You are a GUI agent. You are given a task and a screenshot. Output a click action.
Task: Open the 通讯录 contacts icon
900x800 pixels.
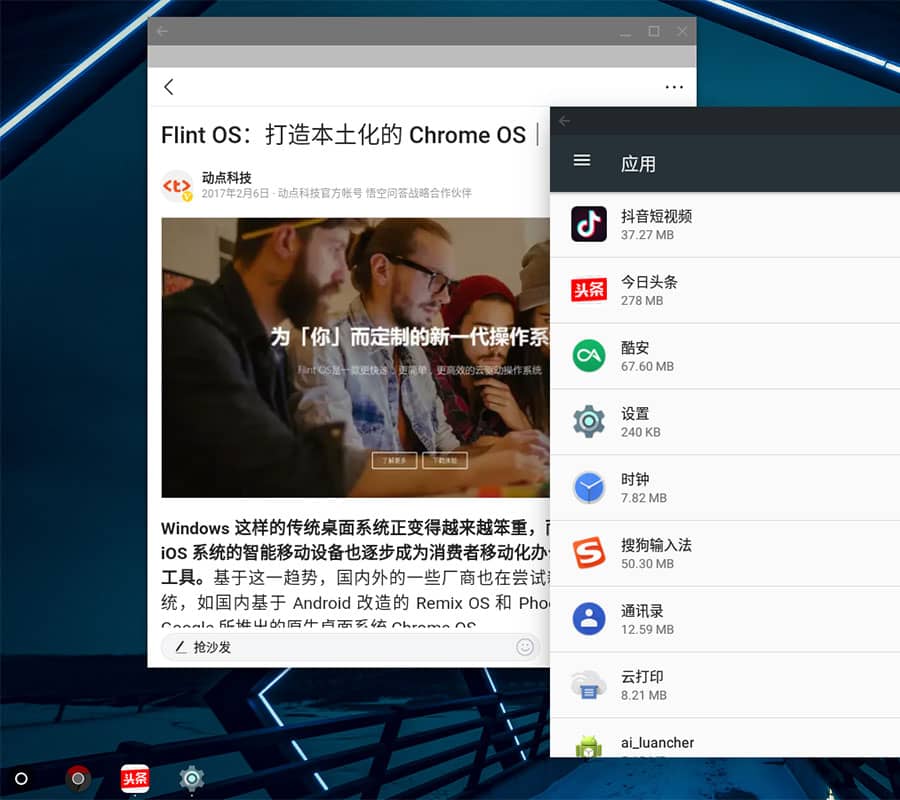588,619
